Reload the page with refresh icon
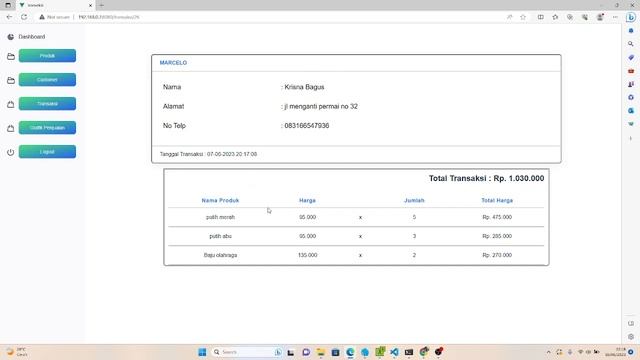640x360 pixels. [x=24, y=17]
